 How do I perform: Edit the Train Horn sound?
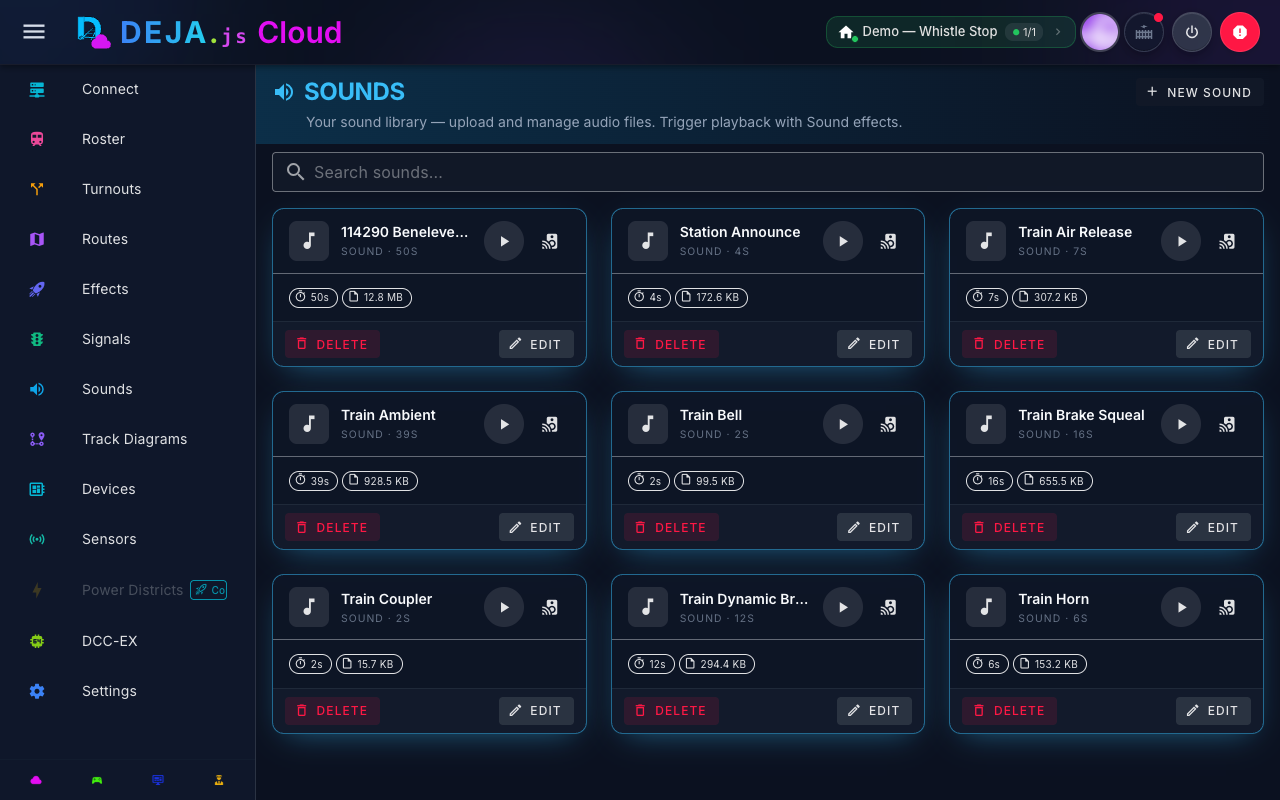point(1213,710)
